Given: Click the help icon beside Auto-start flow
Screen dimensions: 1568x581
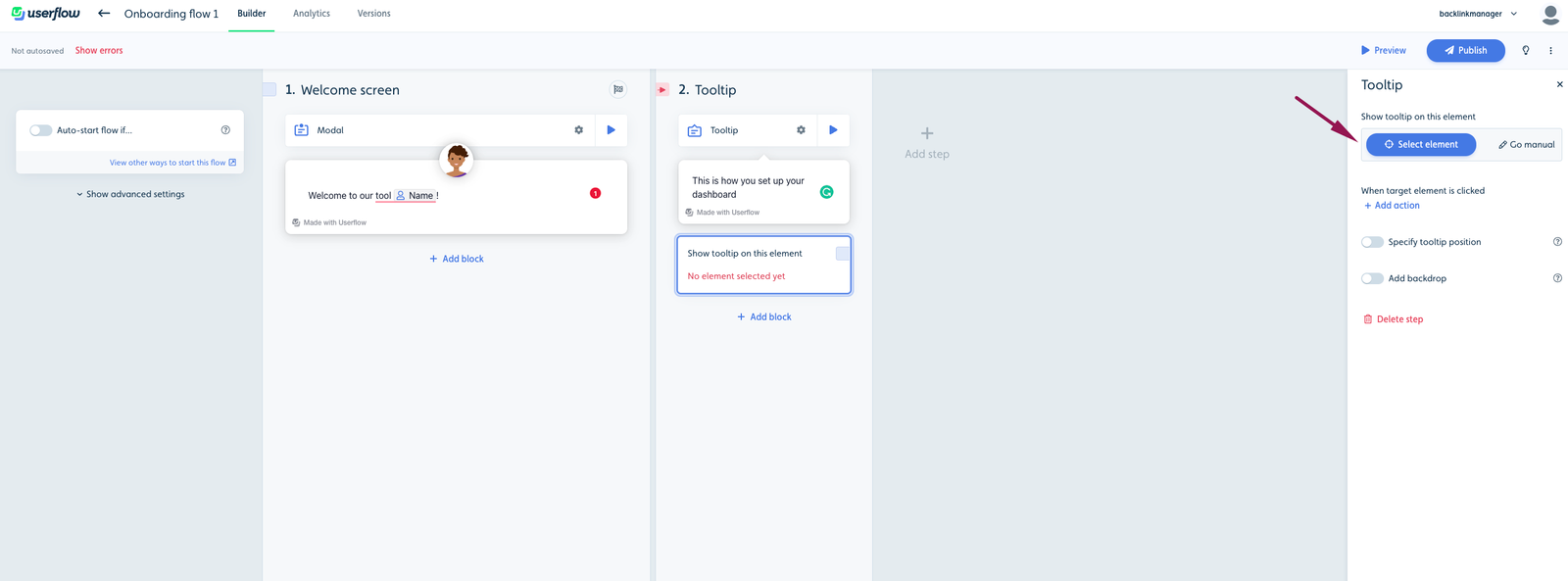Looking at the screenshot, I should 225,129.
